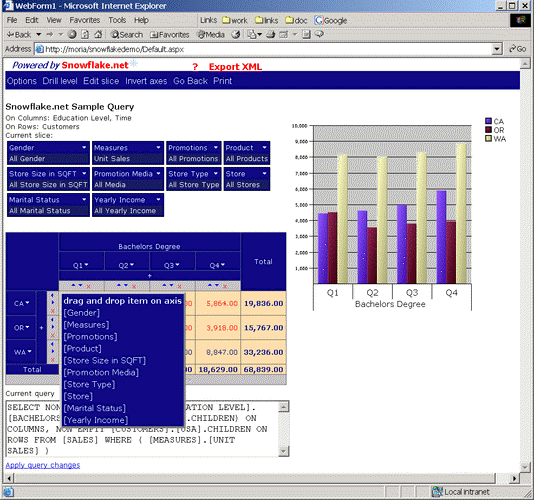Open the Product slice dropdown
Image resolution: width=534 pixels, height=500 pixels.
click(x=265, y=147)
